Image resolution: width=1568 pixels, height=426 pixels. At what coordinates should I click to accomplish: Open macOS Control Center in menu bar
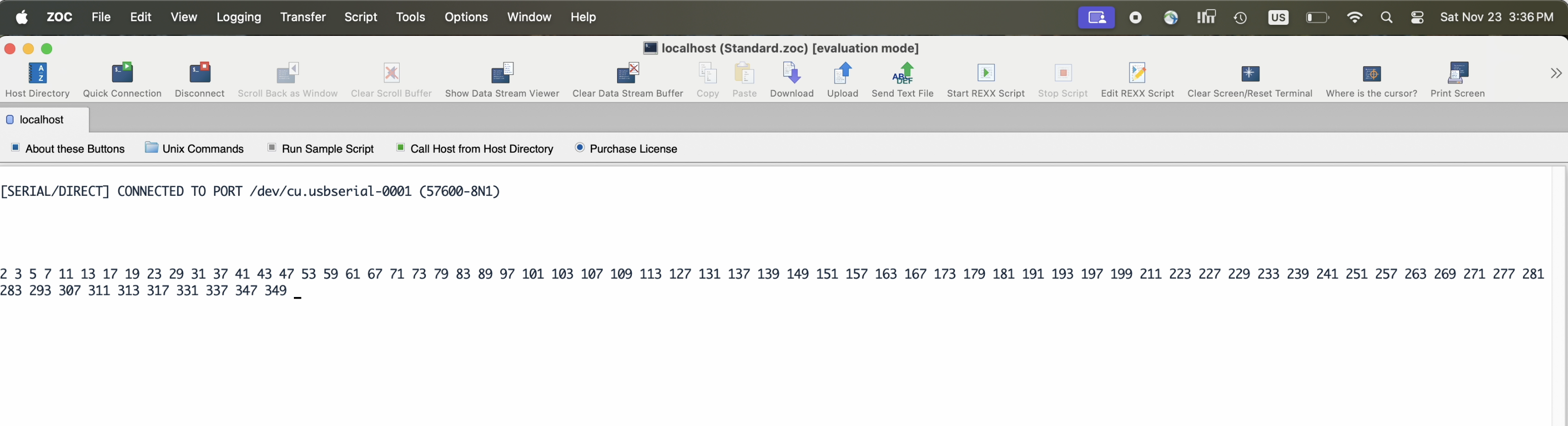[1417, 18]
